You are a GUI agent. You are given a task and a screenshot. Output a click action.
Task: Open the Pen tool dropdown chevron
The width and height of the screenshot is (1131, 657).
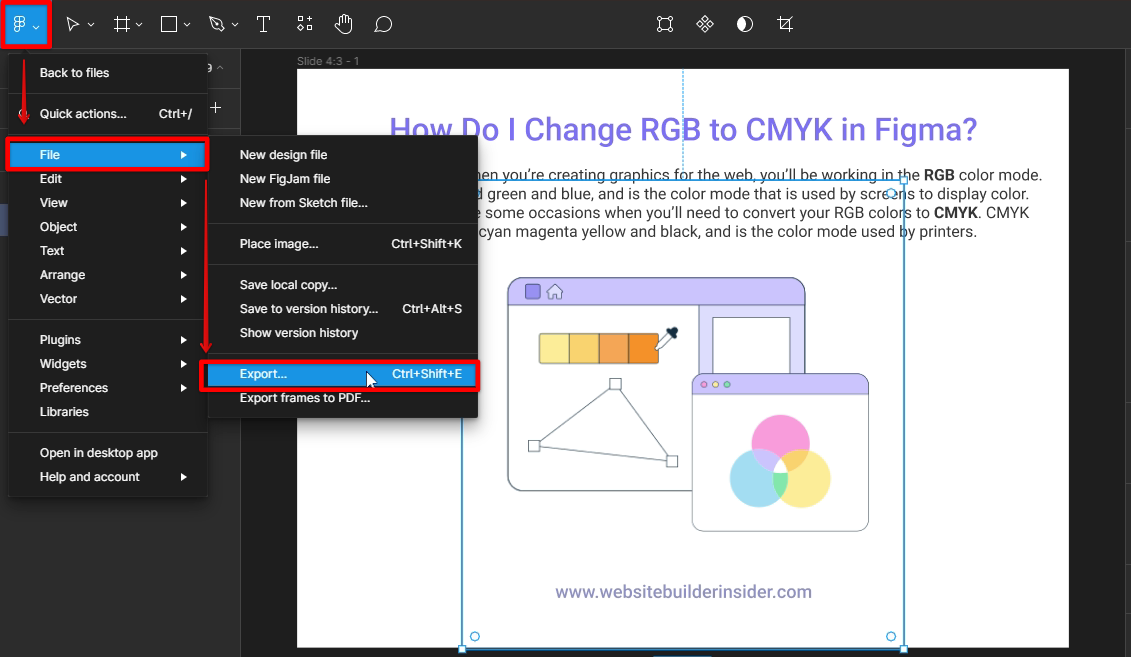pos(235,25)
